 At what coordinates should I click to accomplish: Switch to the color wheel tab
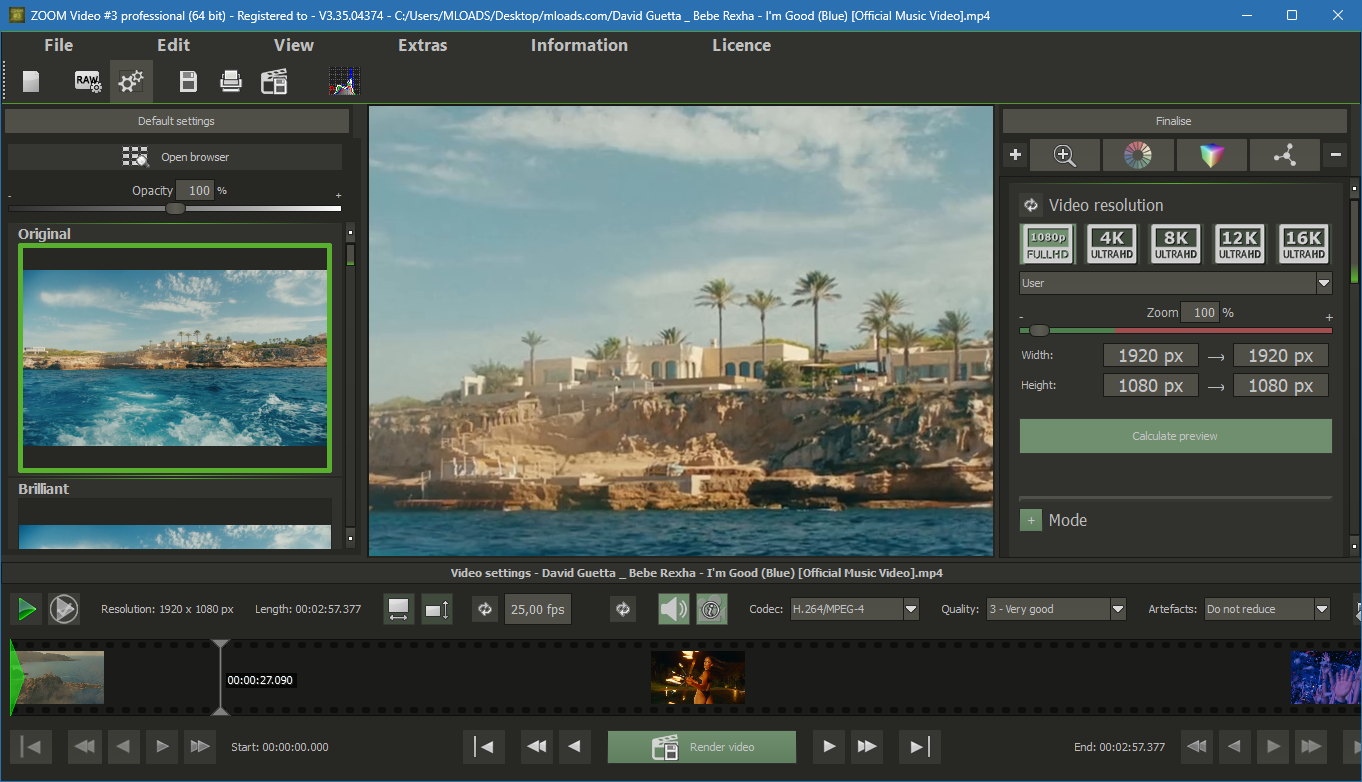click(x=1138, y=155)
